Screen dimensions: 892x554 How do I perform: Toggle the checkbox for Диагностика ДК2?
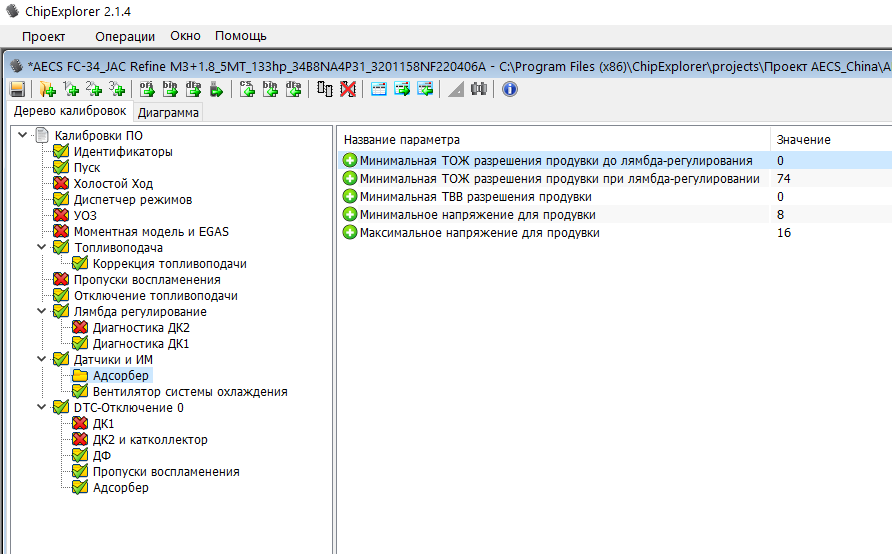[x=80, y=328]
